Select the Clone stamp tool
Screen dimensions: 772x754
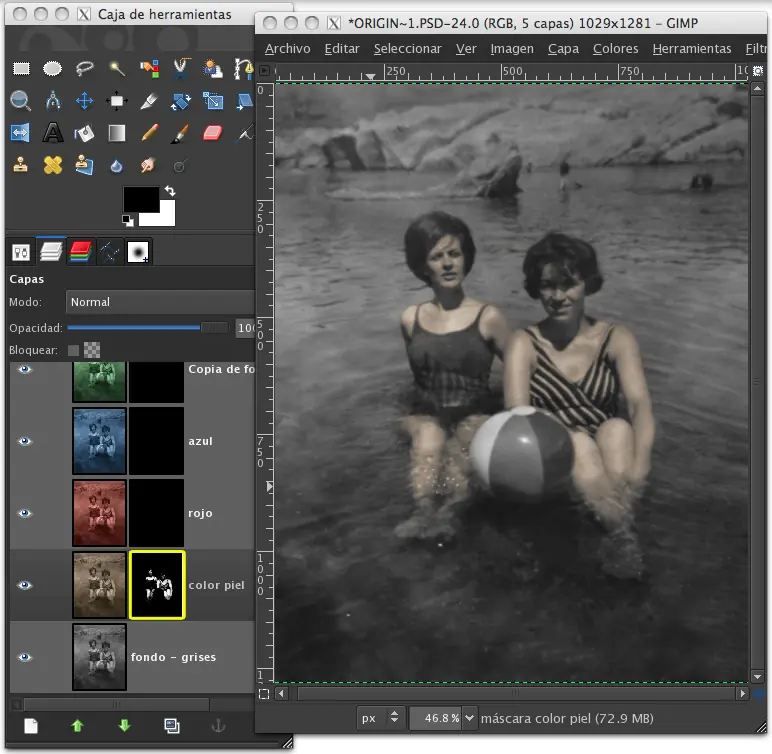20,165
